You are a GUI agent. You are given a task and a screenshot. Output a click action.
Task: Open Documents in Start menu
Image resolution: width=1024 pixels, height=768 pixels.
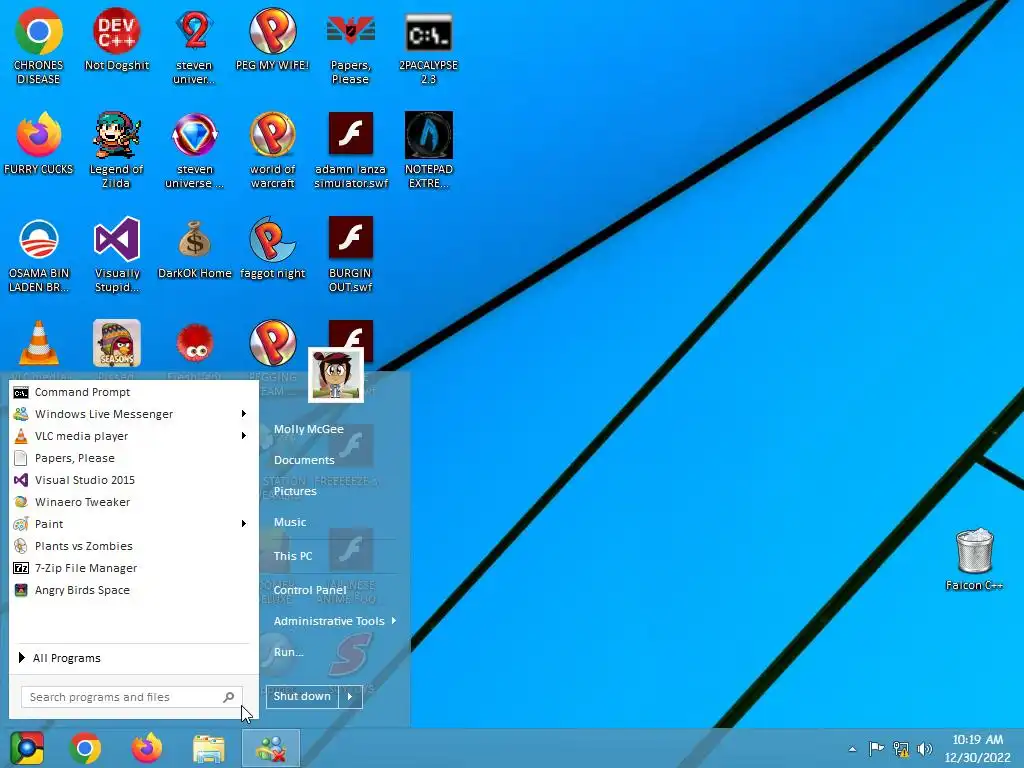point(304,460)
